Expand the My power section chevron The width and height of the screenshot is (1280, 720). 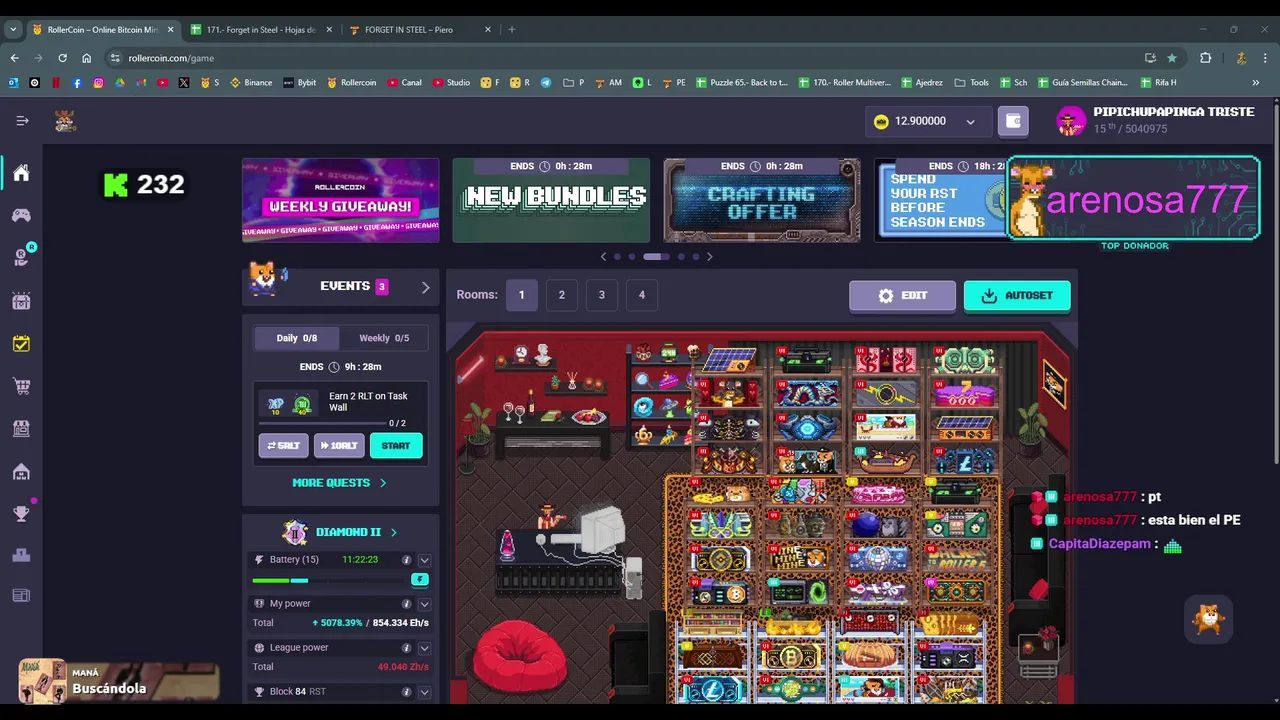pyautogui.click(x=424, y=604)
